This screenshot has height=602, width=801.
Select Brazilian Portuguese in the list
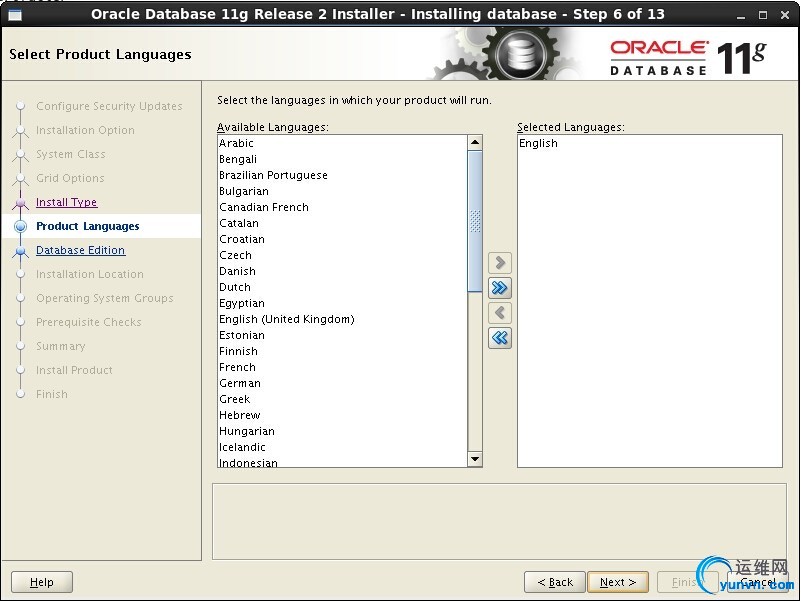[342, 175]
